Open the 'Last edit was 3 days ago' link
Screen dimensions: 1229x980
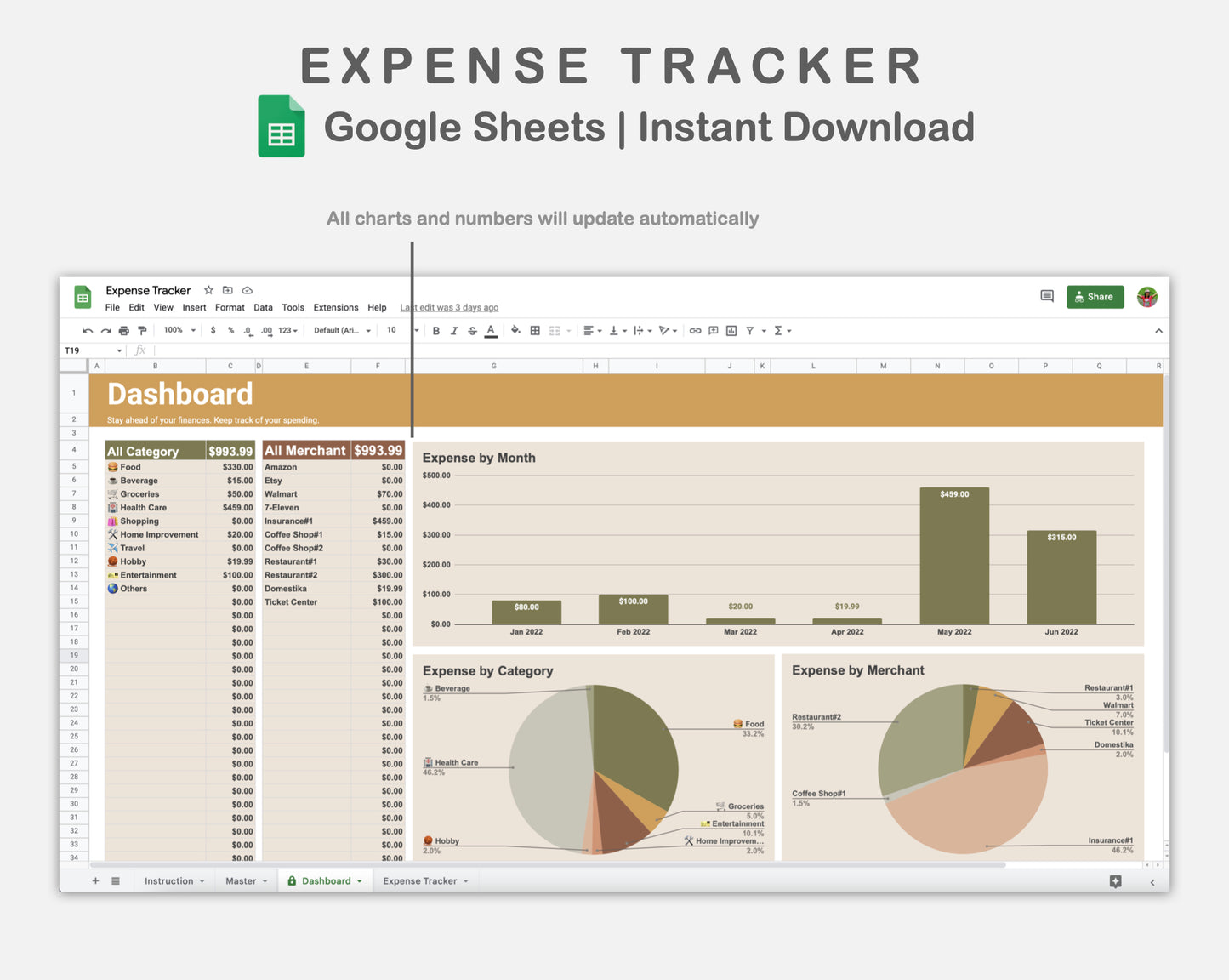[449, 307]
